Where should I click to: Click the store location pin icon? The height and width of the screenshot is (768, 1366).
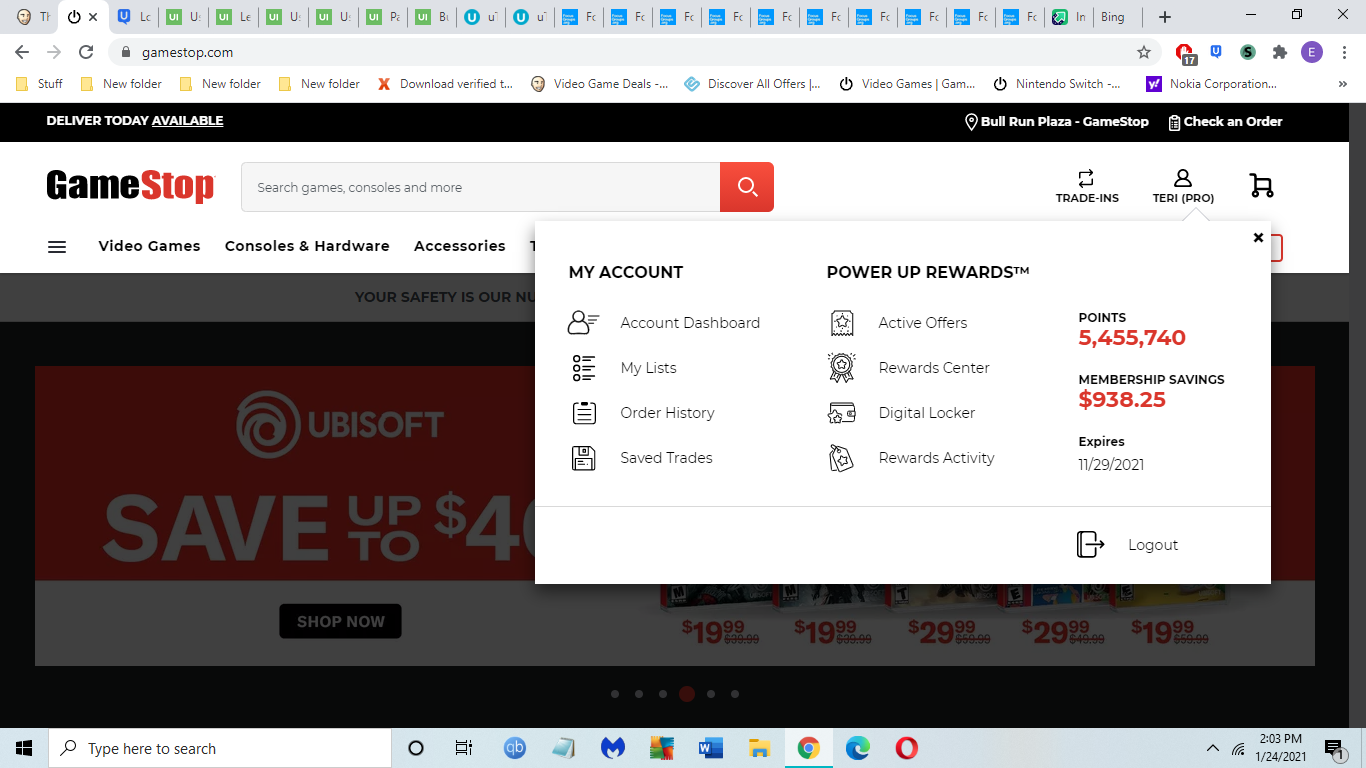970,122
